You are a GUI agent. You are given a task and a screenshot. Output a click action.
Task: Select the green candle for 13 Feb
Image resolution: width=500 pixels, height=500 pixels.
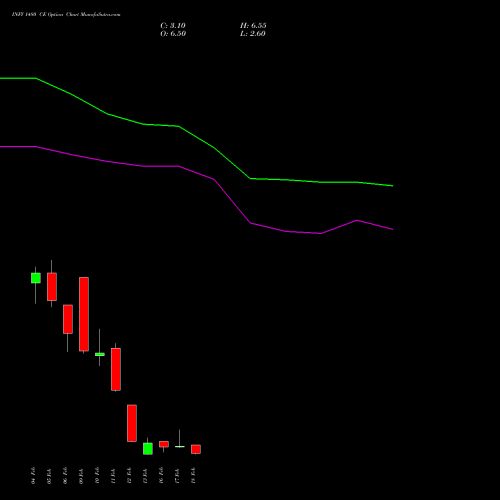[148, 449]
